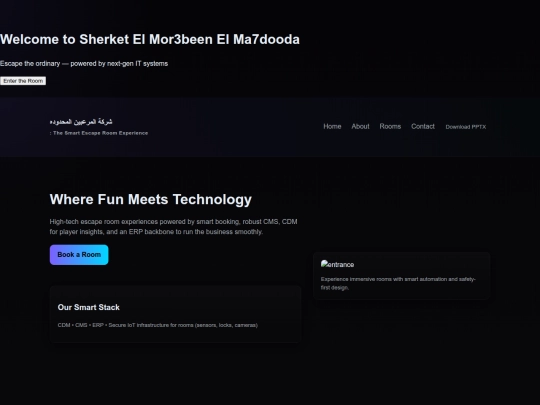Screen dimensions: 540x405
Task: Select the Contact nav link
Action: point(423,126)
